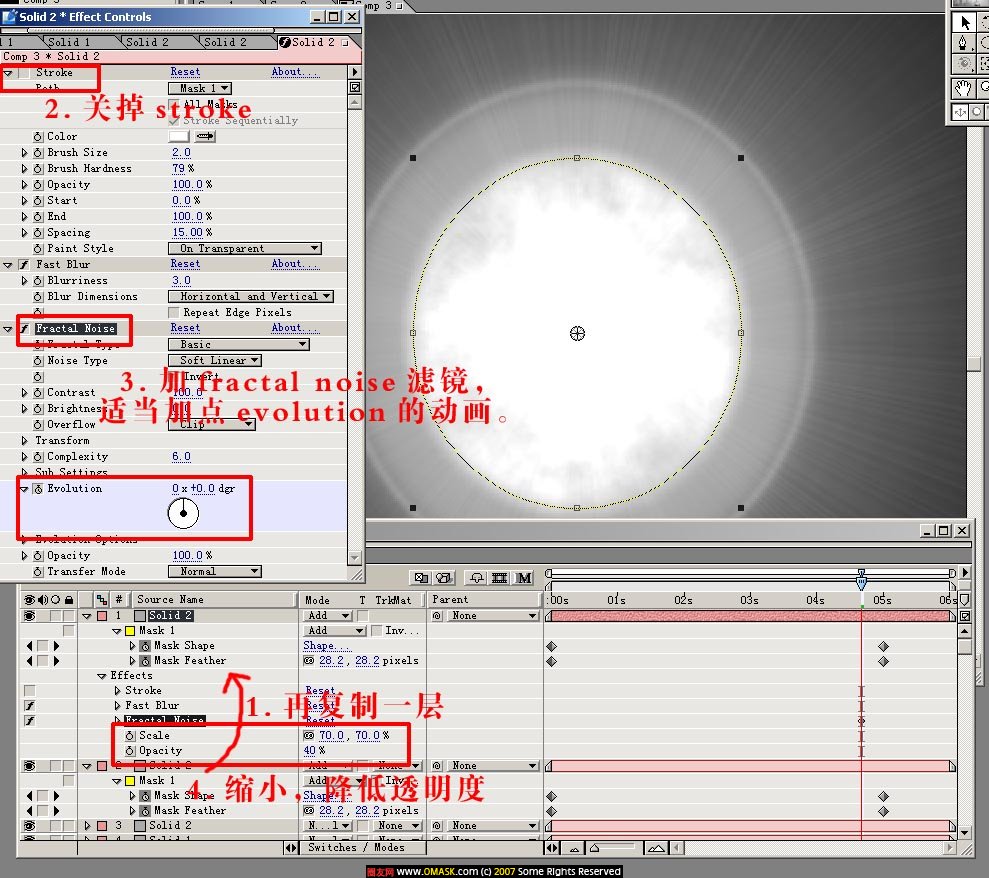989x878 pixels.
Task: Toggle the Stroke effect enable box
Action: (x=23, y=73)
